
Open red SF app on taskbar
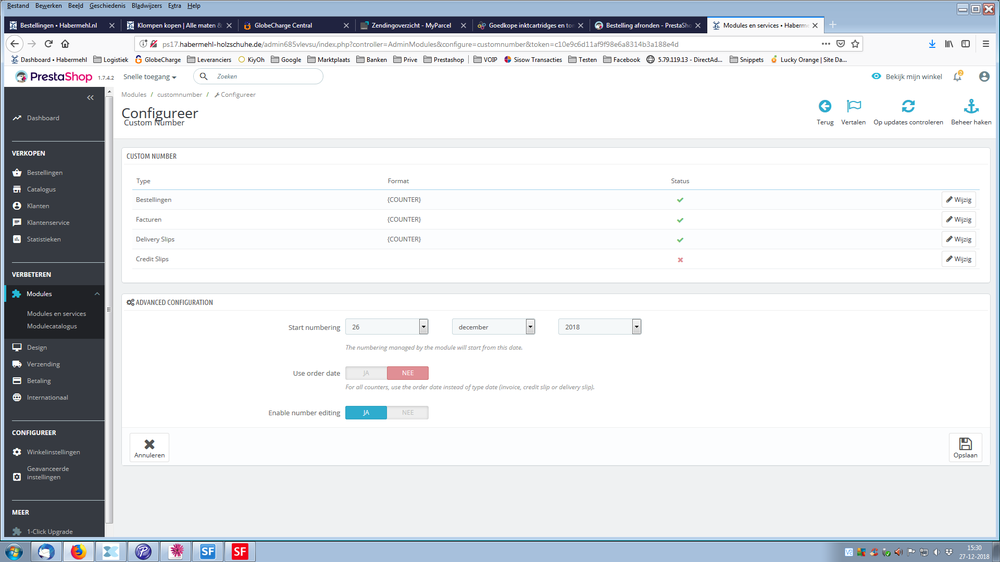[240, 551]
